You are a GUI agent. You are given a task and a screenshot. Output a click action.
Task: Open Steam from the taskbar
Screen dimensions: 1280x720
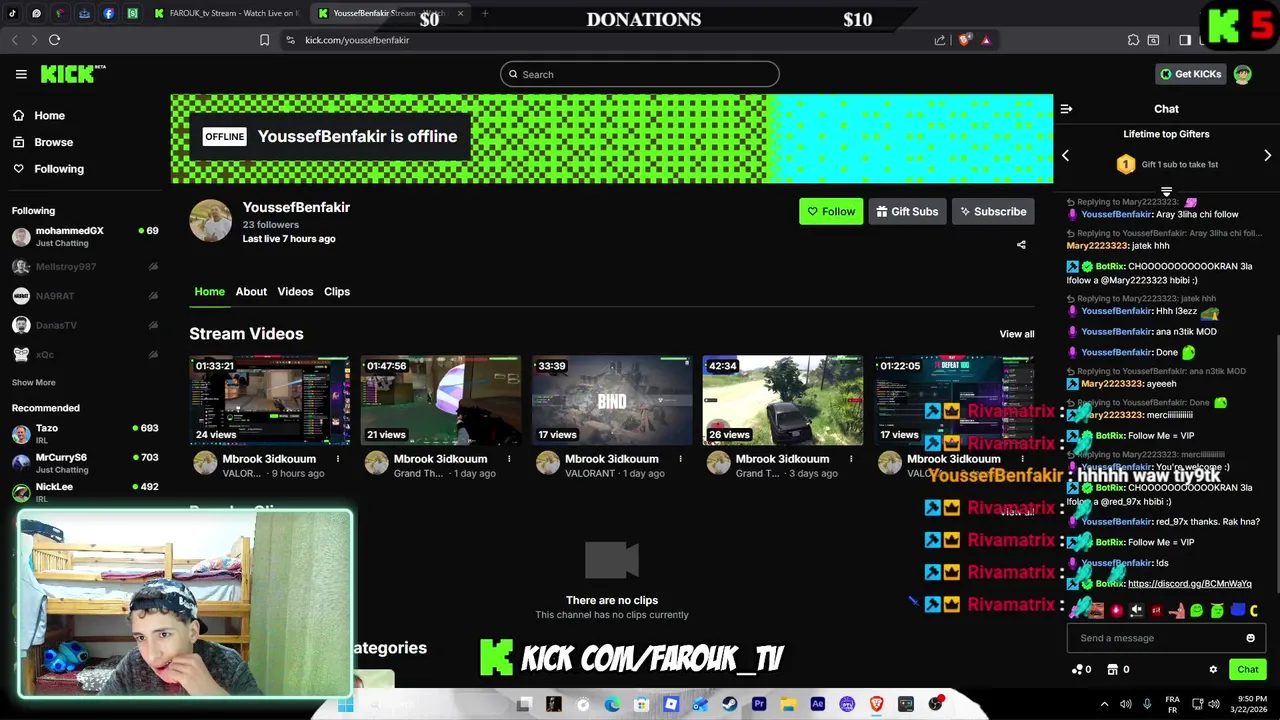coord(729,704)
